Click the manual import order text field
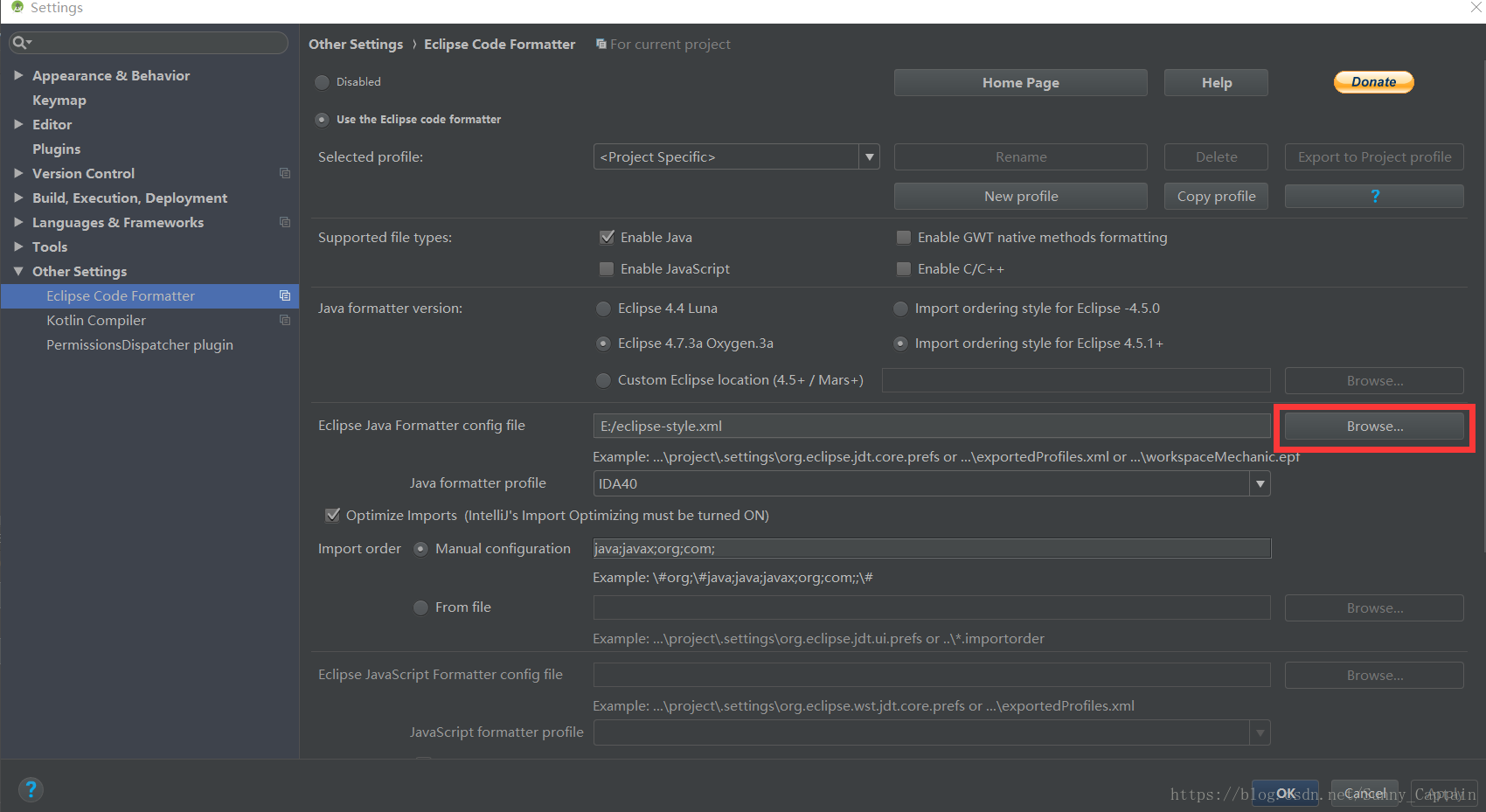The image size is (1486, 812). (x=931, y=548)
